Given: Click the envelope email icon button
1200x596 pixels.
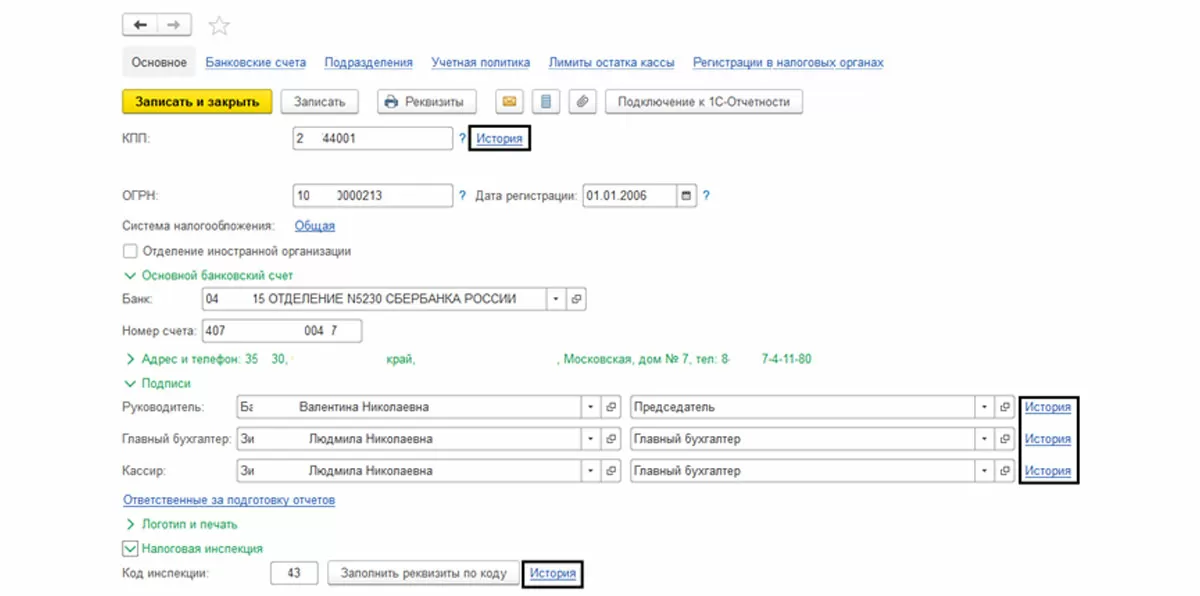Looking at the screenshot, I should click(510, 101).
